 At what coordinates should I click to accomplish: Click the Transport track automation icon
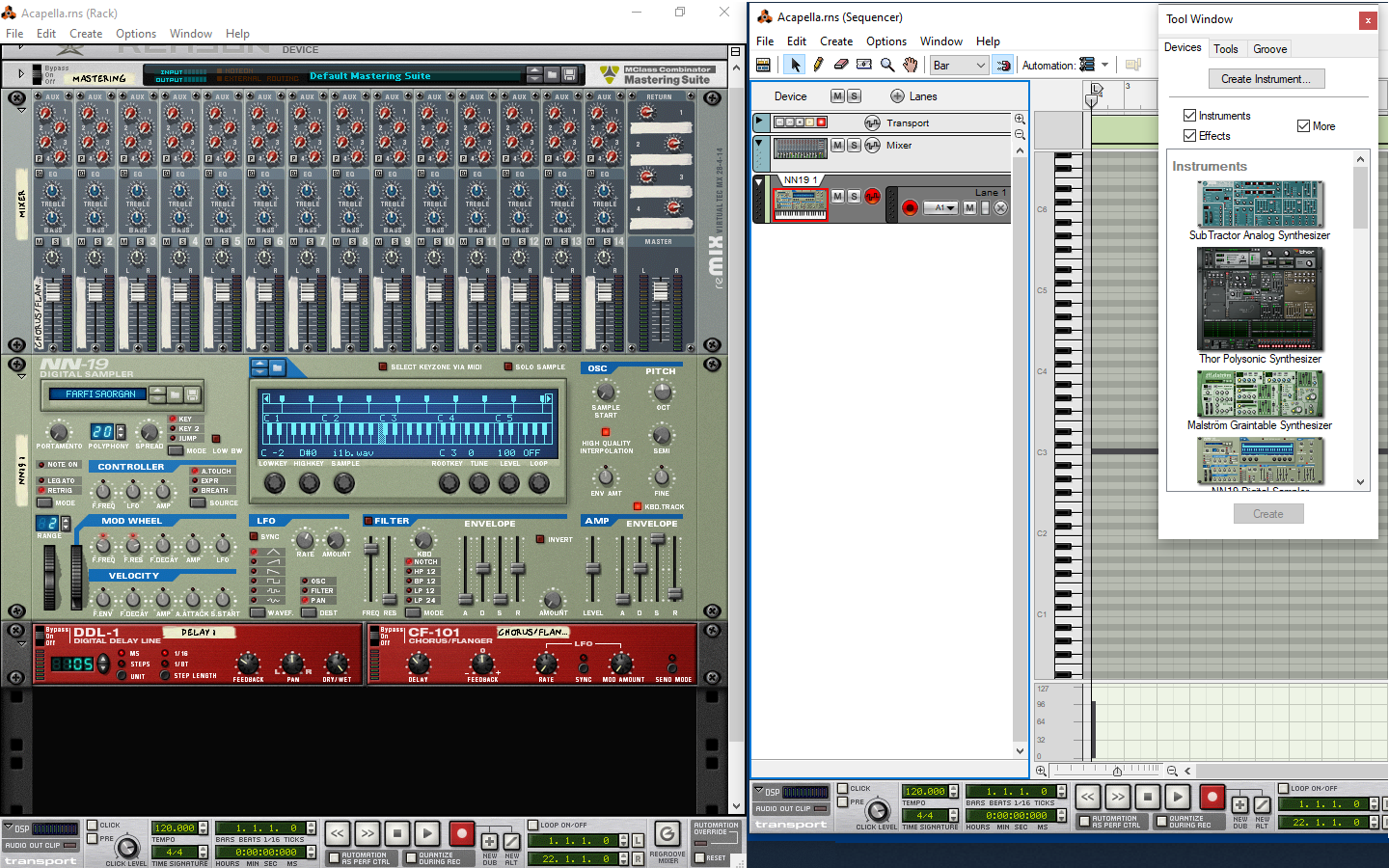[x=872, y=122]
